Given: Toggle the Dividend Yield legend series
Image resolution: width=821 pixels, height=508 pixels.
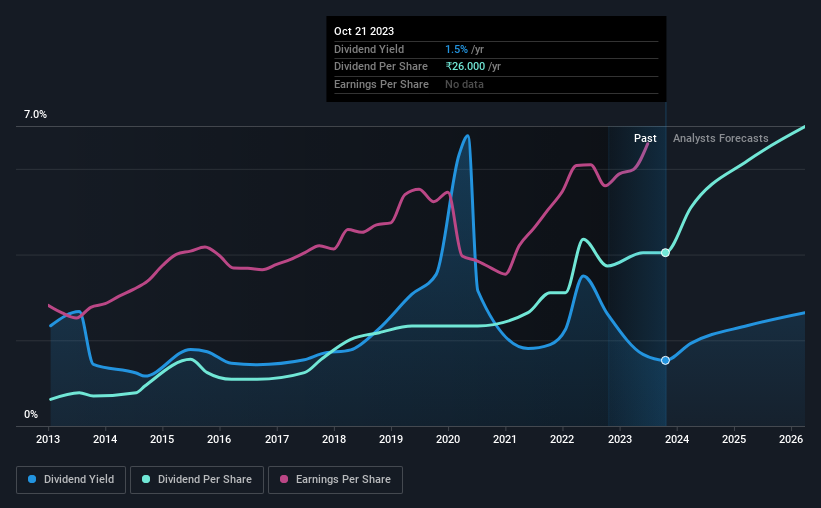Looking at the screenshot, I should pos(72,480).
